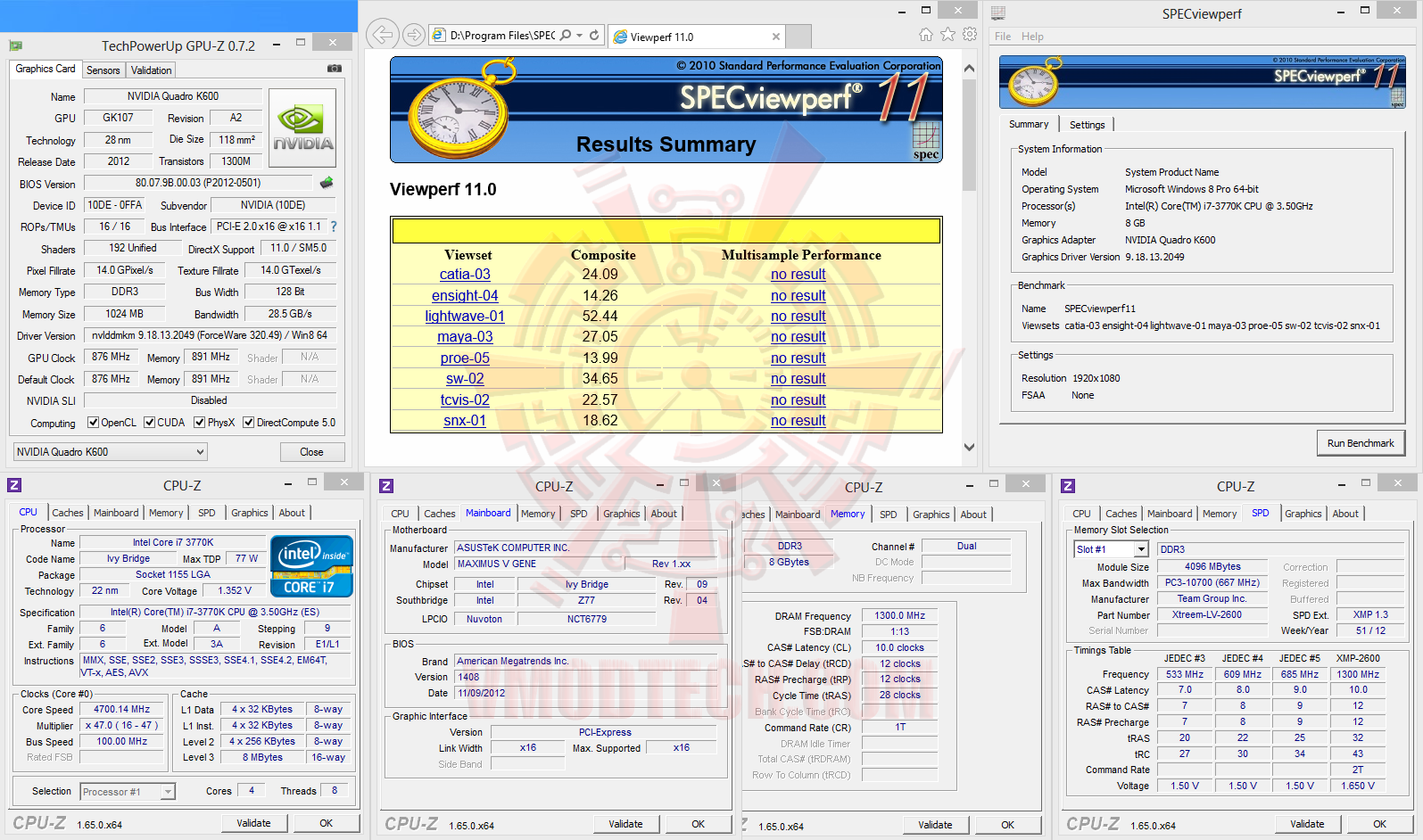Click the Close button in GPU-Z
The height and width of the screenshot is (840, 1423).
[x=311, y=452]
